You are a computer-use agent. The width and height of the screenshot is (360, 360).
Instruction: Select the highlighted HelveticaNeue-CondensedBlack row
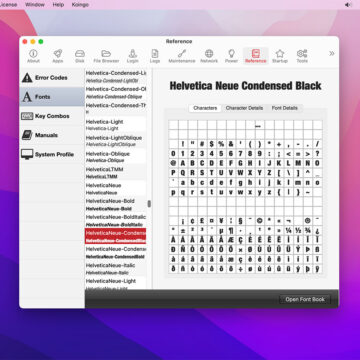(116, 236)
